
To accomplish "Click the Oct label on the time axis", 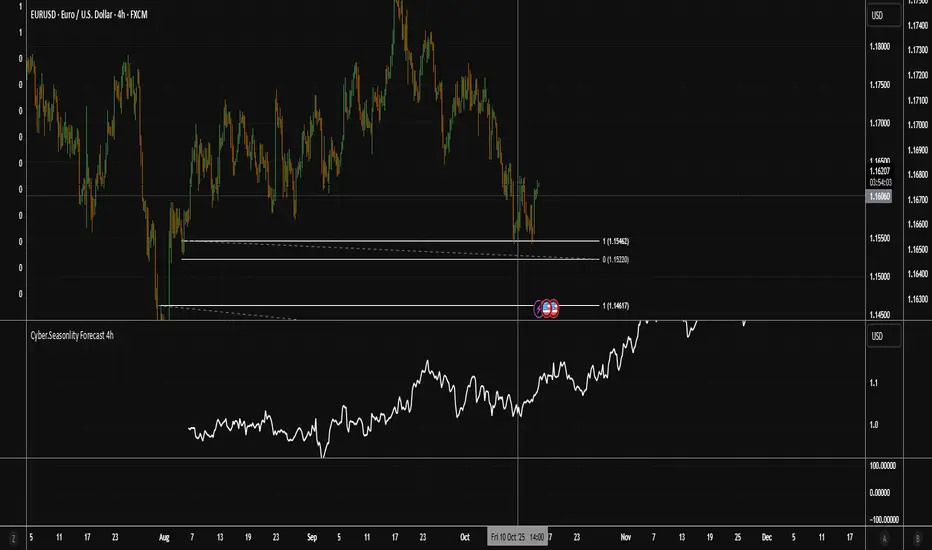I will point(465,538).
